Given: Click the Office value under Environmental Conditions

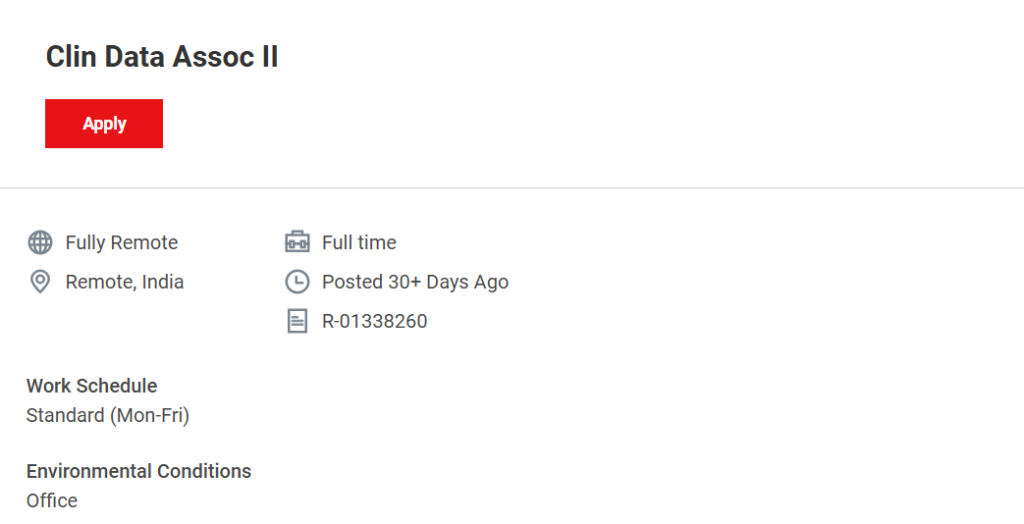Looking at the screenshot, I should pyautogui.click(x=52, y=500).
